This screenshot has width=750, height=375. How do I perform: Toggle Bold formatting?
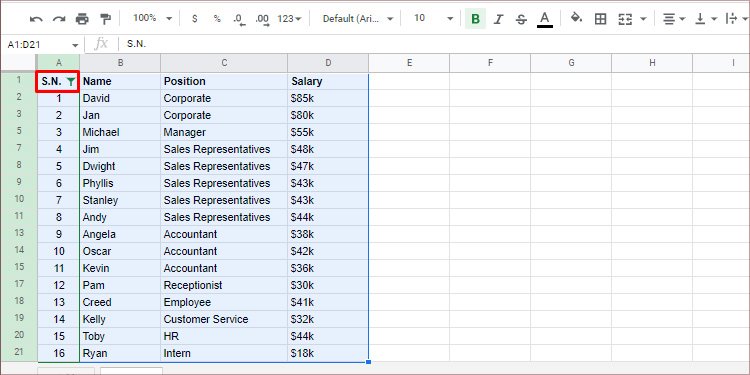tap(475, 19)
